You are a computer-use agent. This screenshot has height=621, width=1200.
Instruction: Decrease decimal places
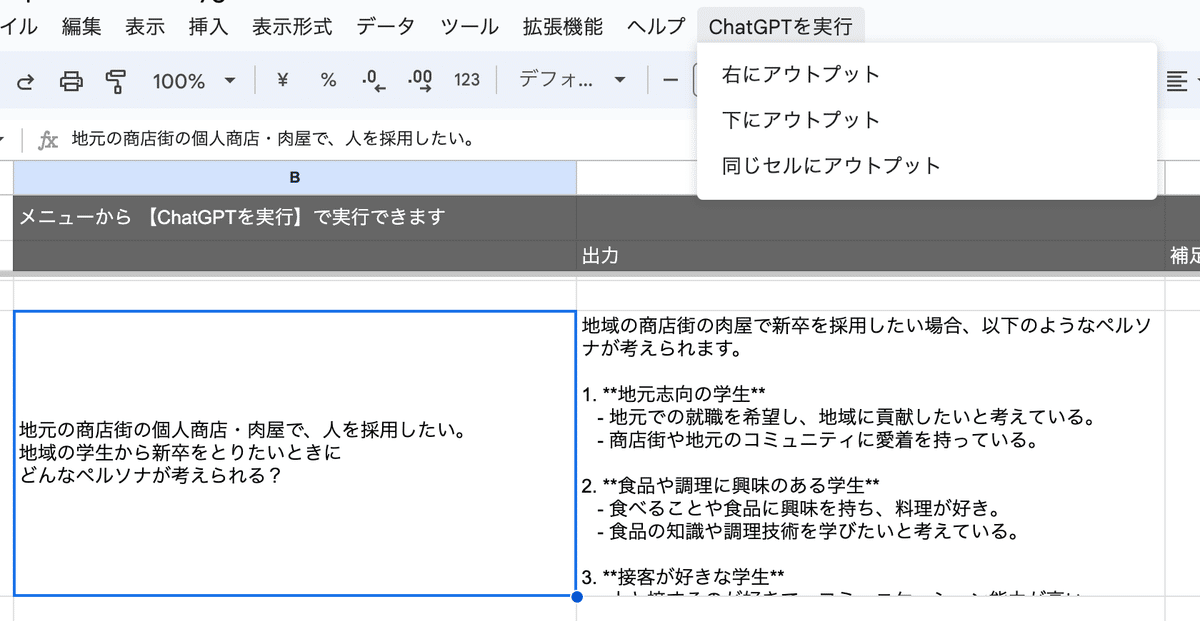tap(374, 81)
